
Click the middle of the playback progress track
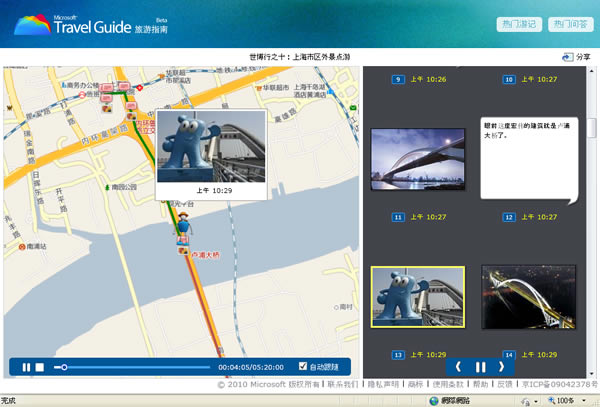tap(132, 367)
